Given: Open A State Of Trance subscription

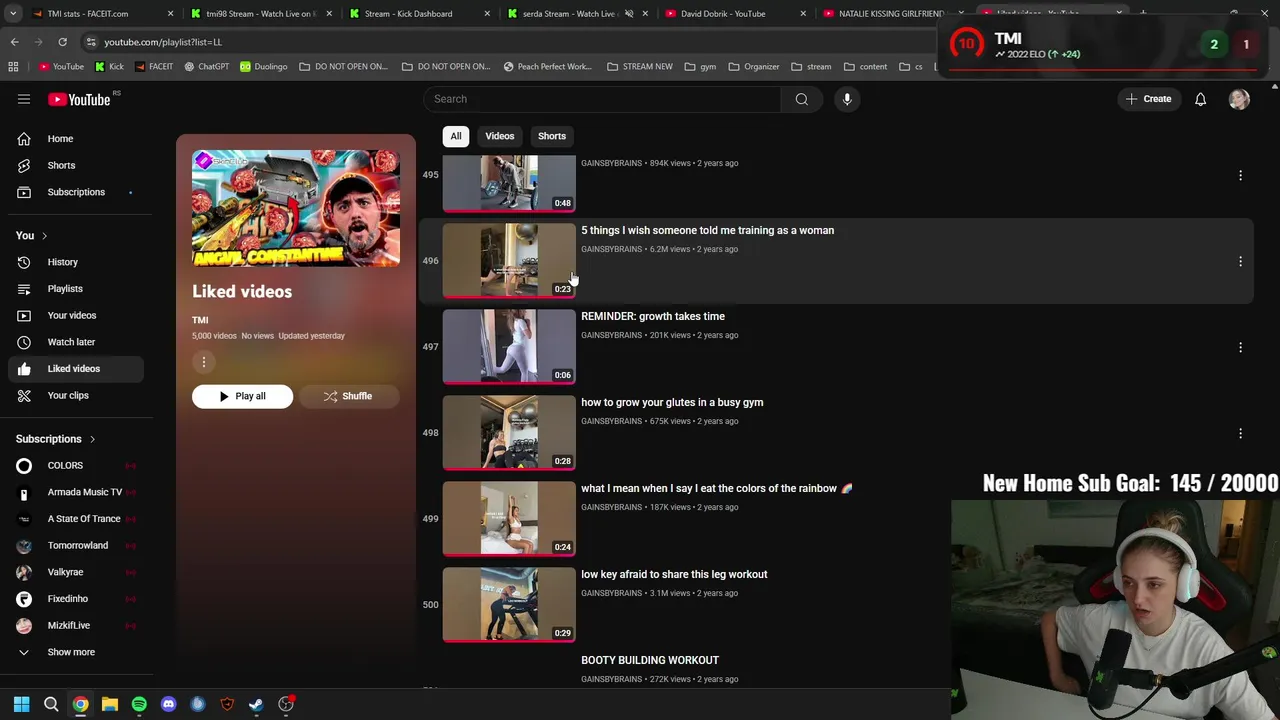Looking at the screenshot, I should (76, 519).
